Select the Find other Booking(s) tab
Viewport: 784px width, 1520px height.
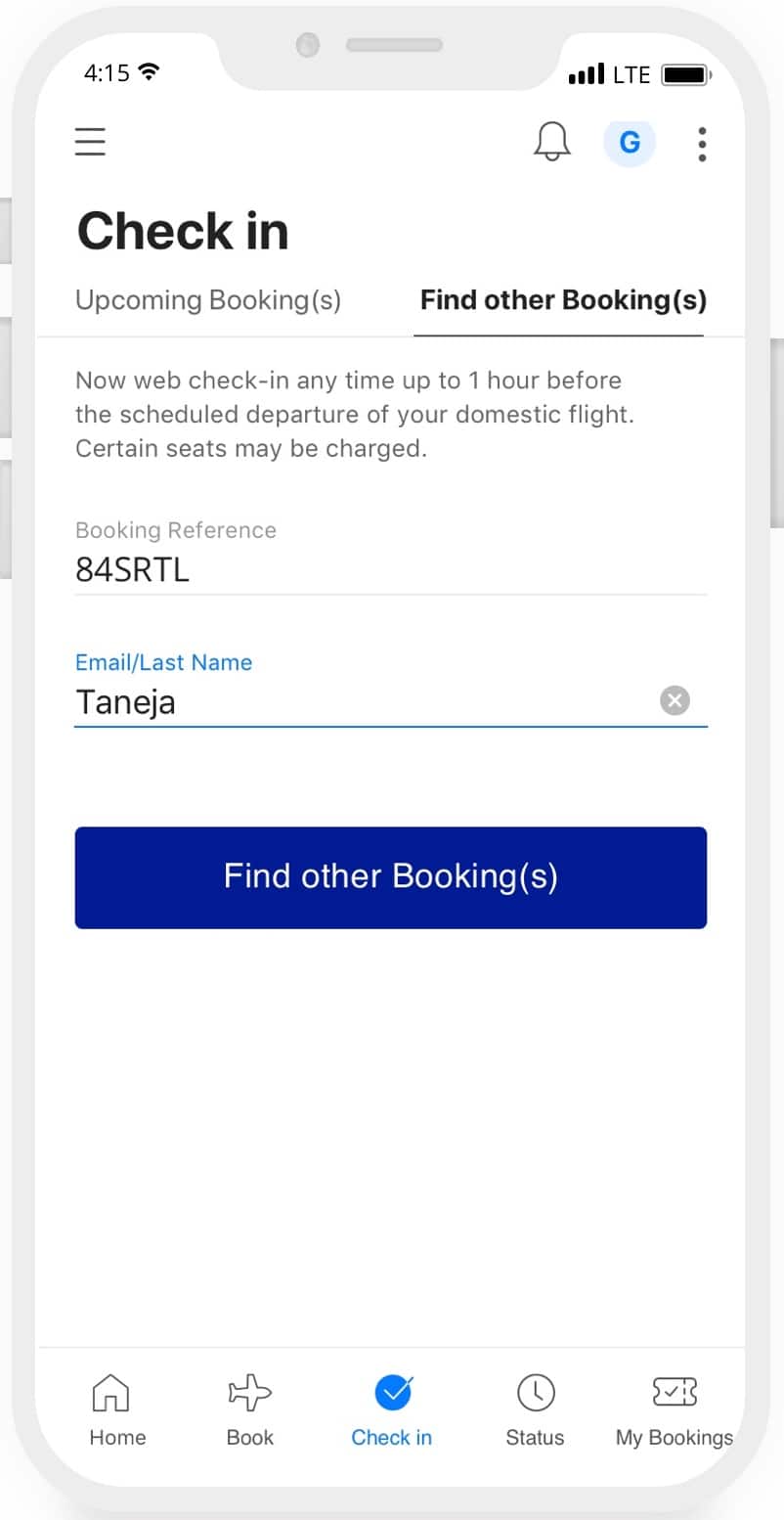click(563, 300)
